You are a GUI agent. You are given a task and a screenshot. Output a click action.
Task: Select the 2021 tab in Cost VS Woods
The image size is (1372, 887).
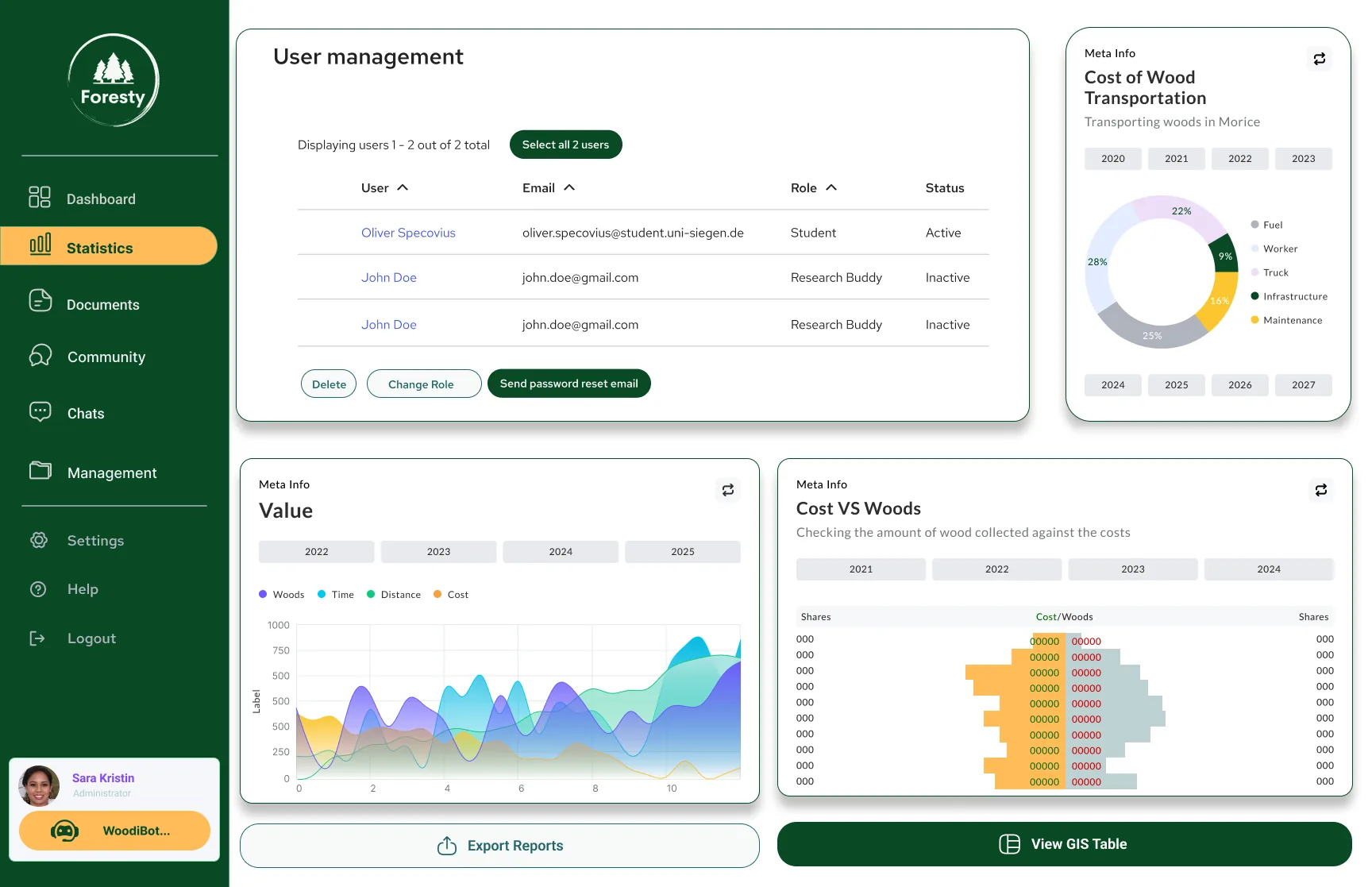(861, 569)
